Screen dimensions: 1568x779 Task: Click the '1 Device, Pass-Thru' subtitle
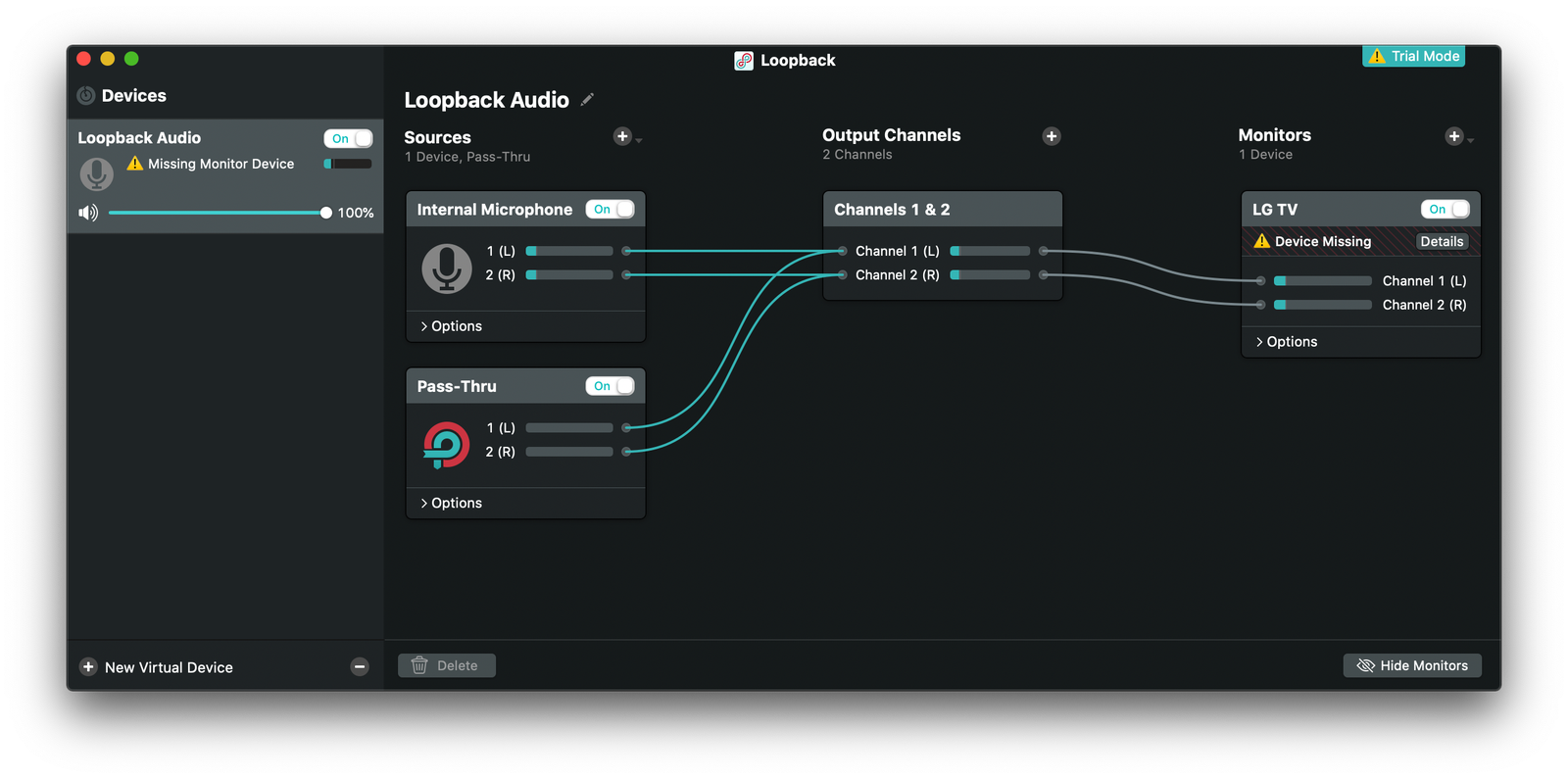click(467, 157)
